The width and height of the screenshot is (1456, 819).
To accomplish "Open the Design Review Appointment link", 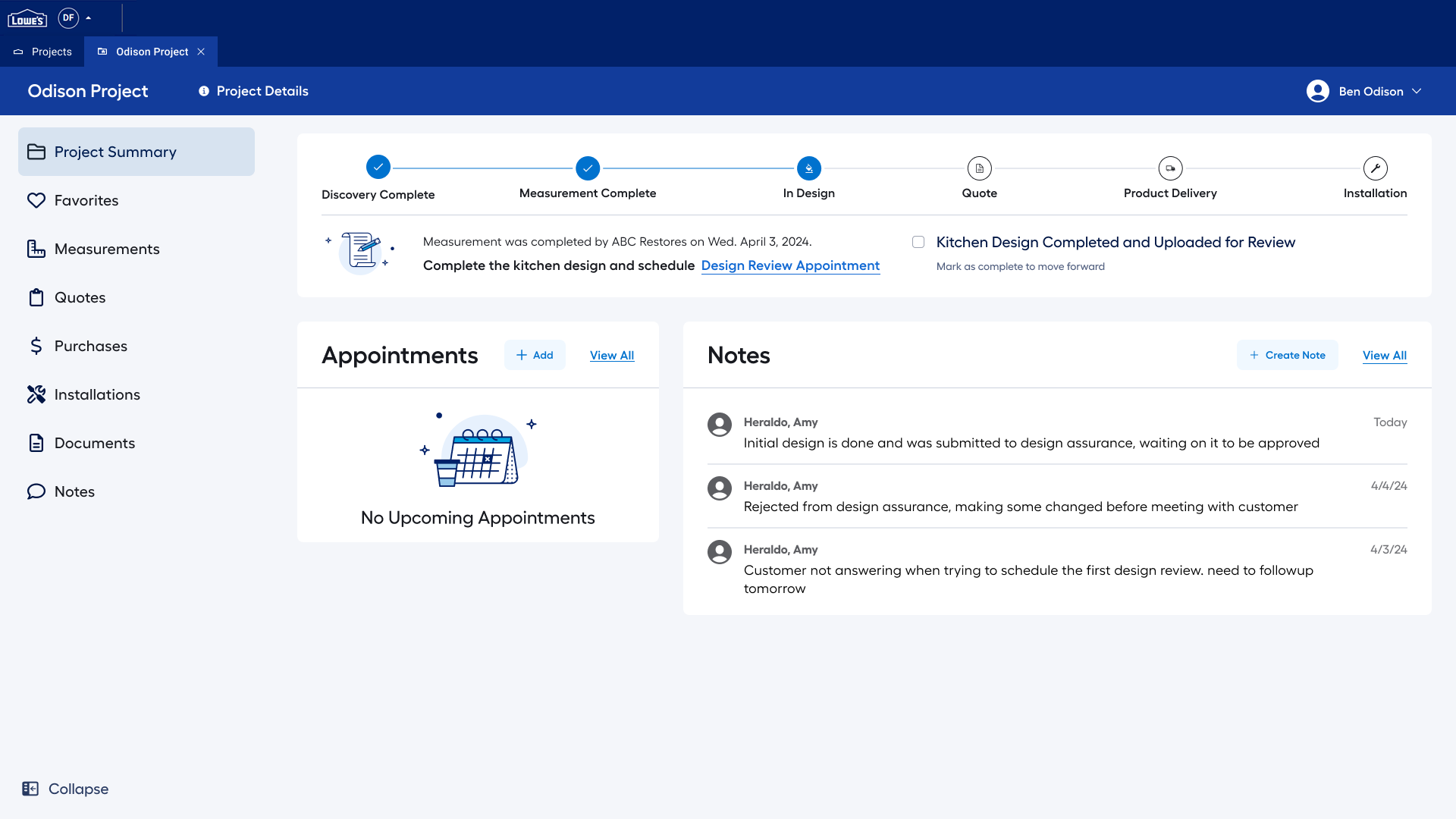I will tap(790, 265).
